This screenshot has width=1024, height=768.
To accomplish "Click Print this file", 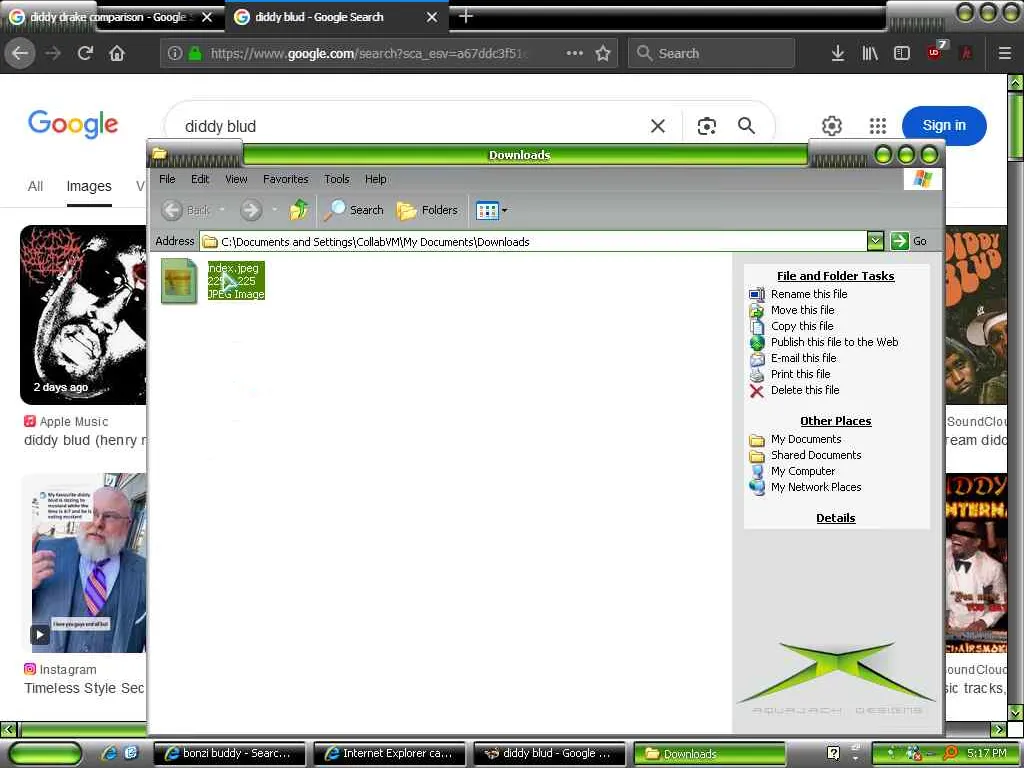I will point(800,374).
